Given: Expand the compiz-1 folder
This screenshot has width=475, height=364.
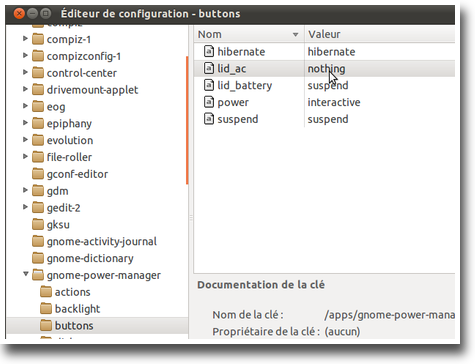Looking at the screenshot, I should tap(25, 39).
